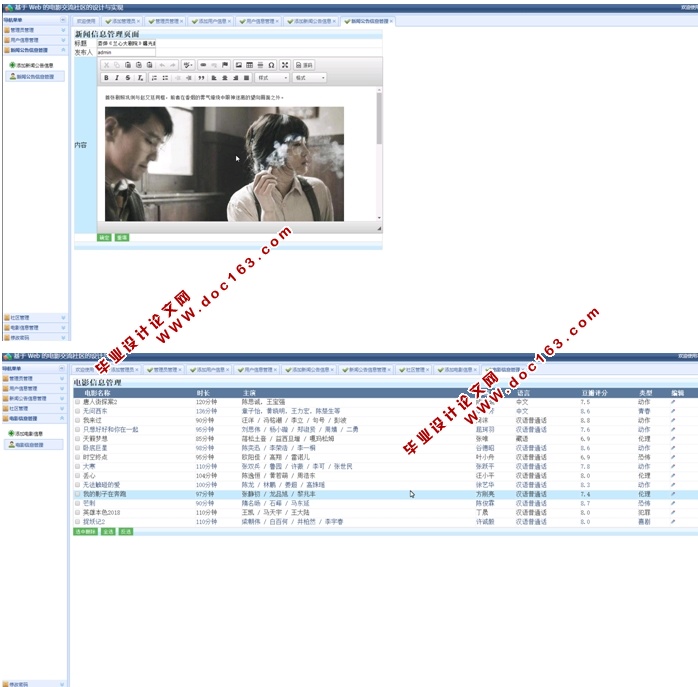Insert a table using the table icon
698x687 pixels.
[249, 65]
